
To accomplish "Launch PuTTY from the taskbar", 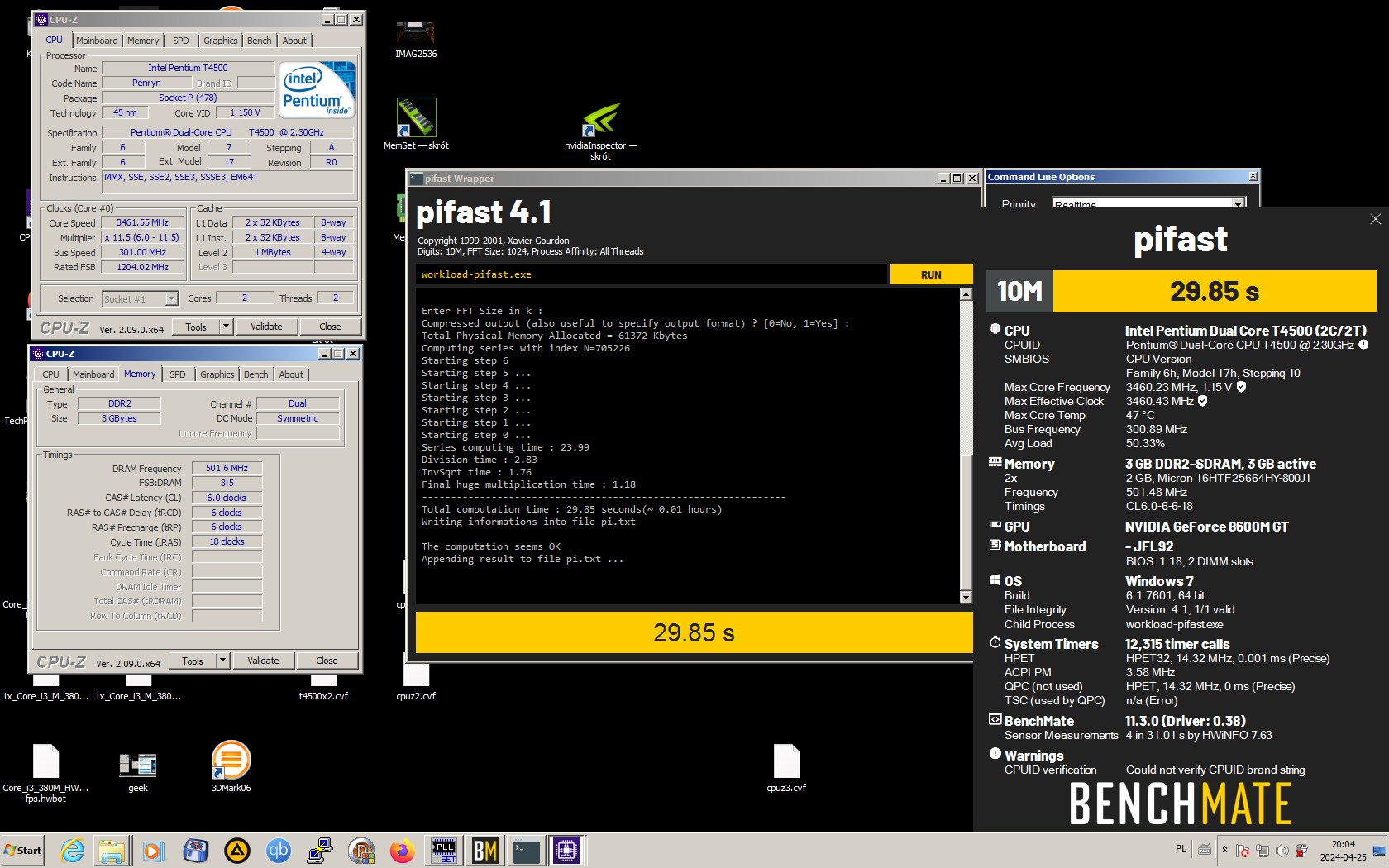I will (320, 850).
